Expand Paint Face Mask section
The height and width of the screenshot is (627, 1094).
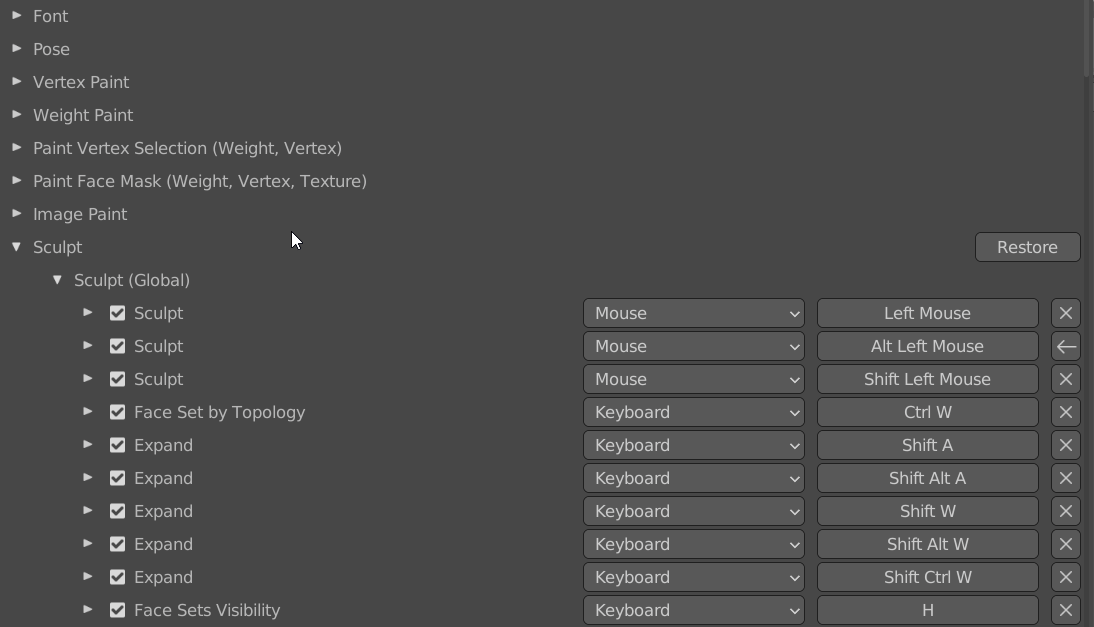(x=17, y=181)
